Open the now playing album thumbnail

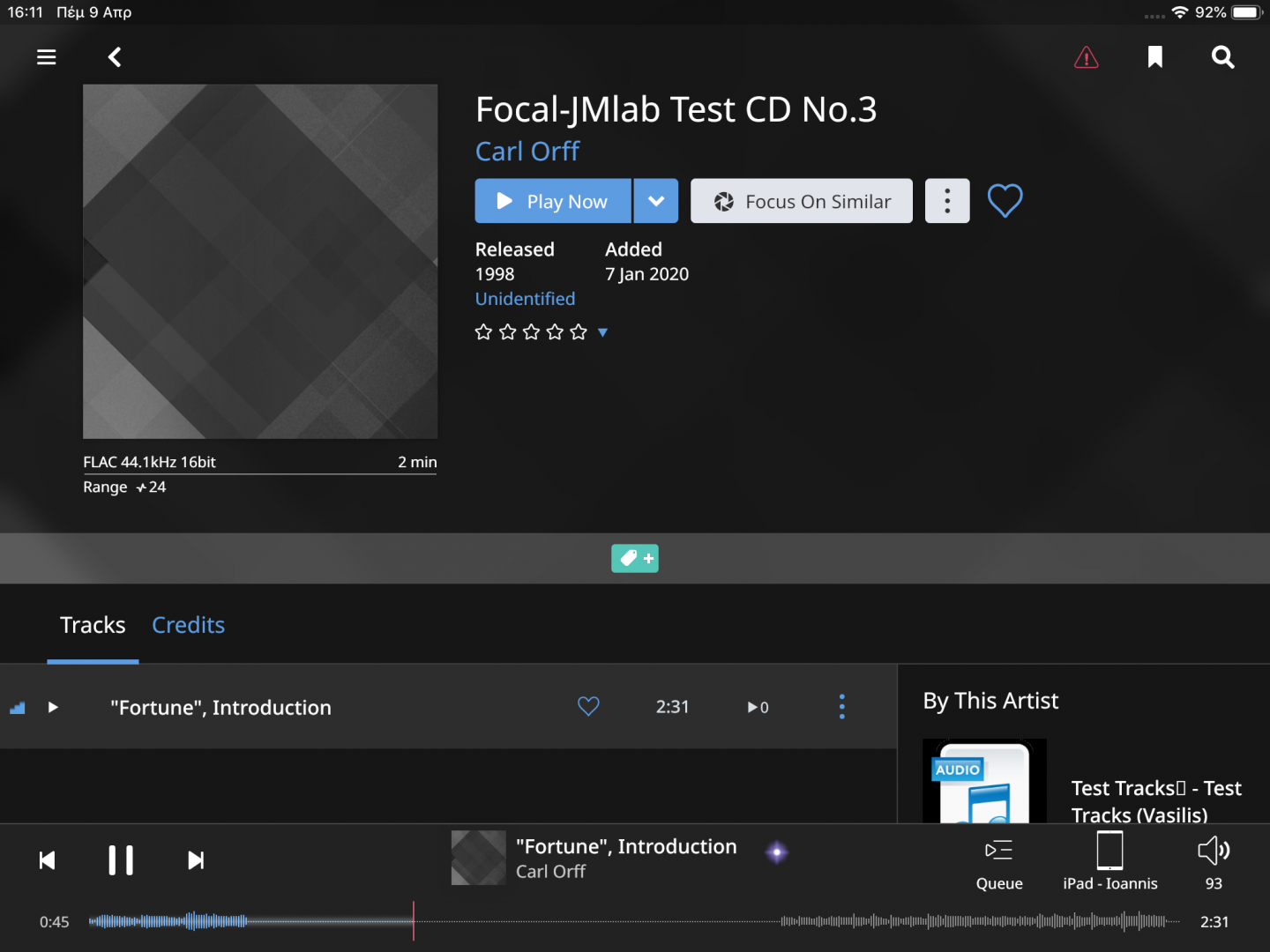pos(479,858)
